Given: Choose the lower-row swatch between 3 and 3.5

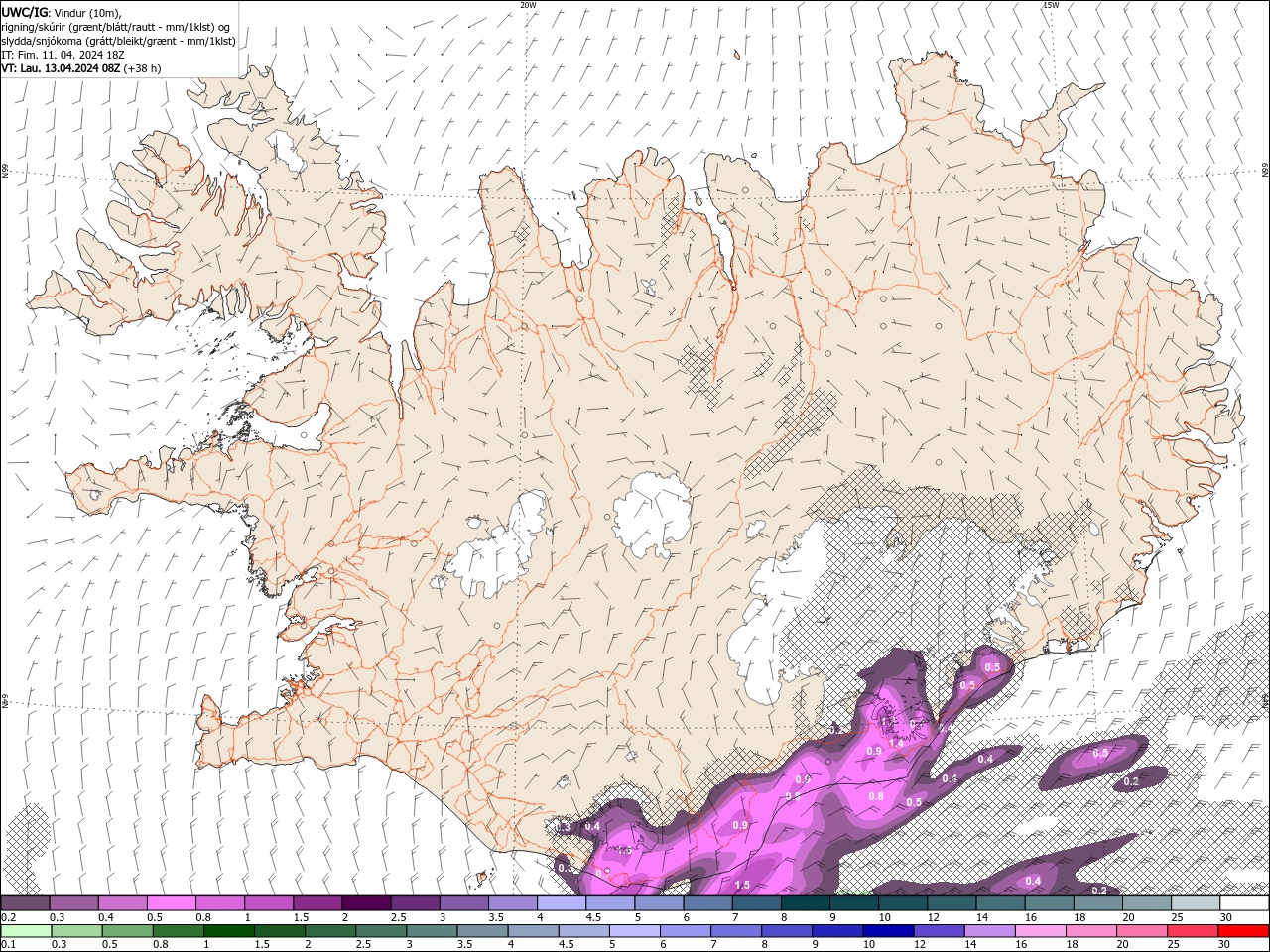Looking at the screenshot, I should pos(431,931).
